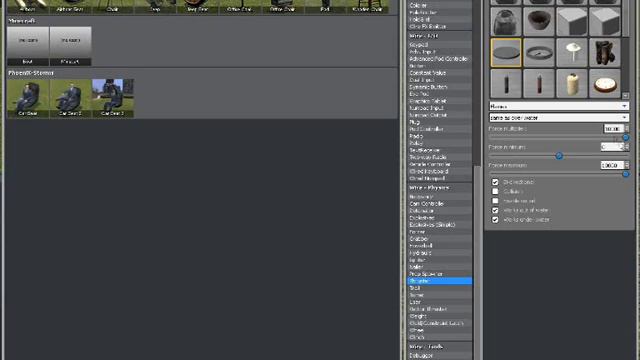Select the Pod Controller tool
Screen dimensions: 640x360
point(440,129)
